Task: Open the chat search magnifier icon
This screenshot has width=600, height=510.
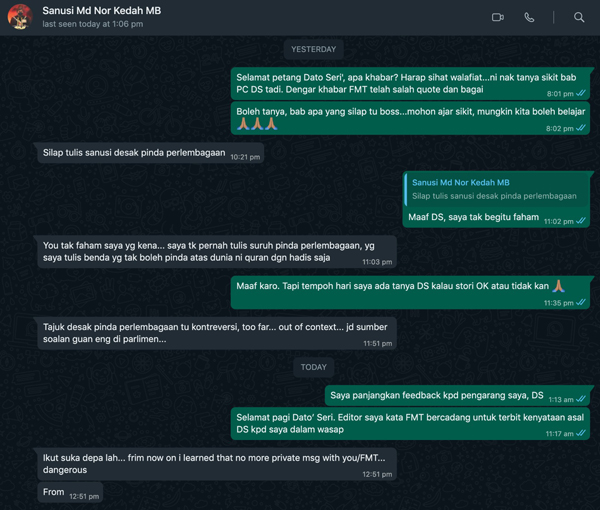Action: [579, 17]
